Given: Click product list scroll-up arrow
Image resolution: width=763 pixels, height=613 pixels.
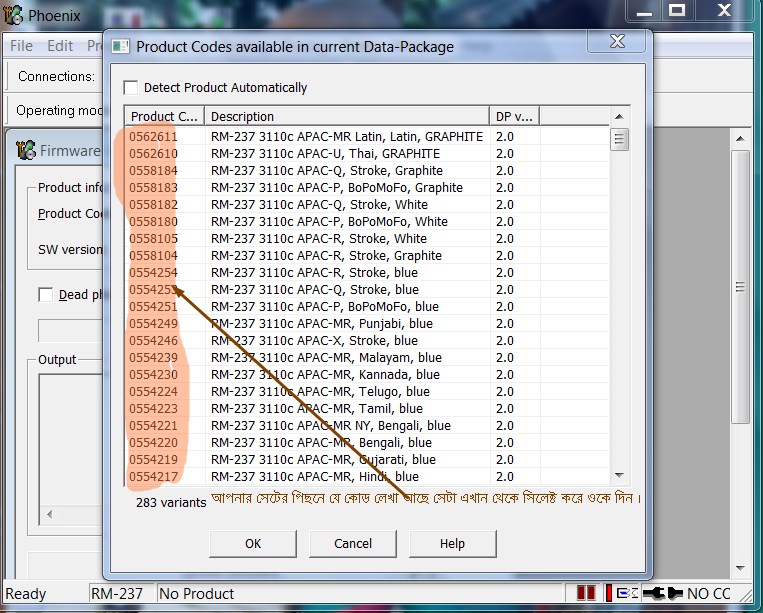Looking at the screenshot, I should tap(619, 117).
